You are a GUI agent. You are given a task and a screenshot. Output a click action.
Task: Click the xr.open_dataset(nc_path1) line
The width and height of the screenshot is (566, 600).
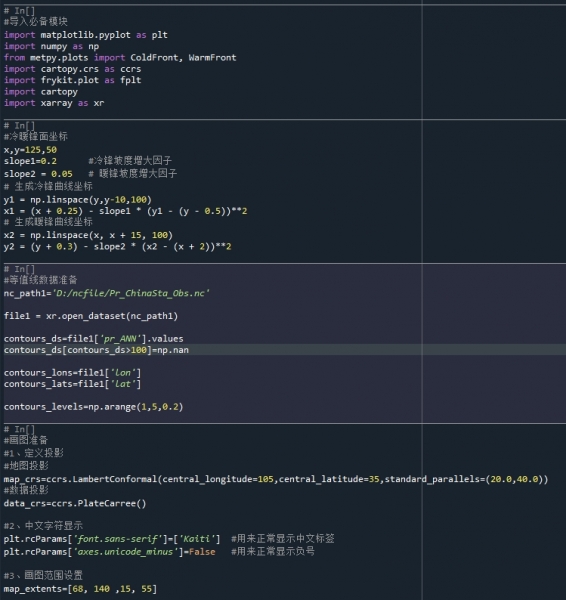[91, 316]
